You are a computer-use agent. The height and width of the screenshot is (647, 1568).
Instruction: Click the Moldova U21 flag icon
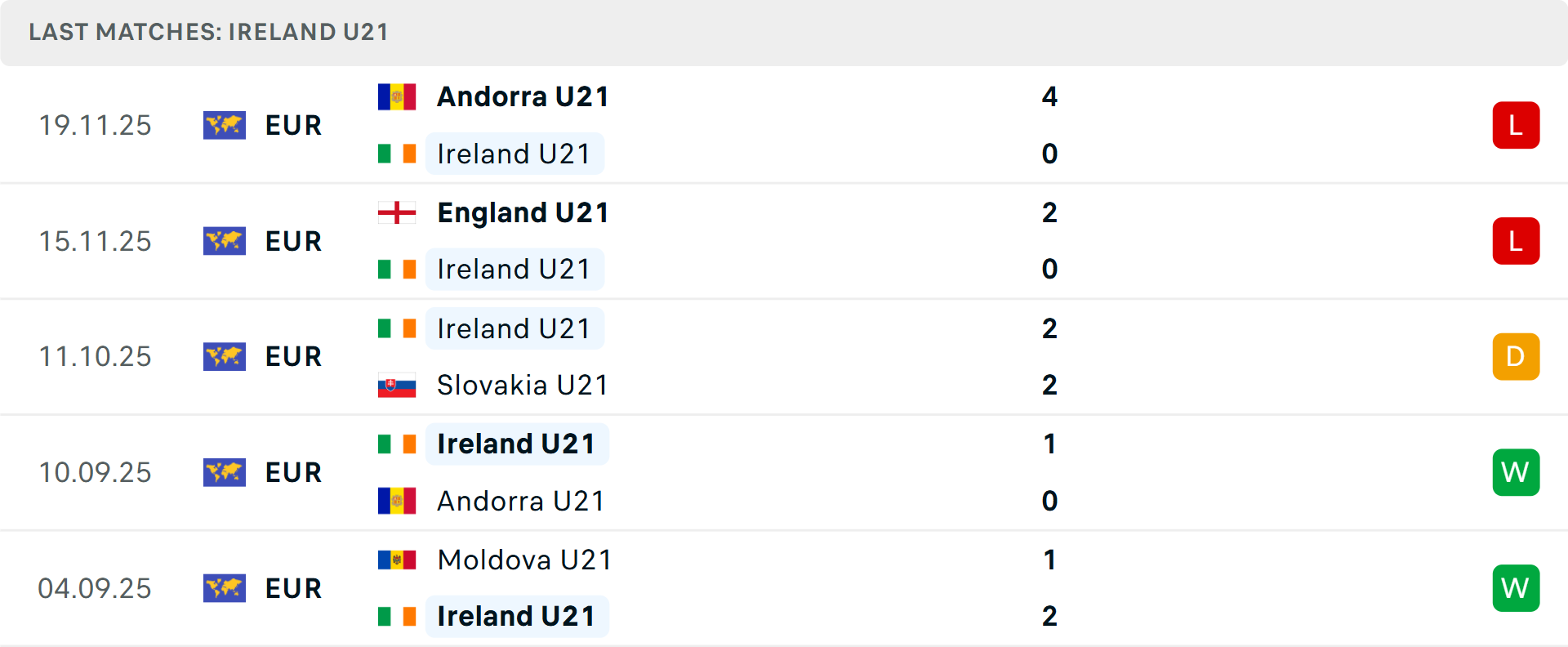point(397,560)
